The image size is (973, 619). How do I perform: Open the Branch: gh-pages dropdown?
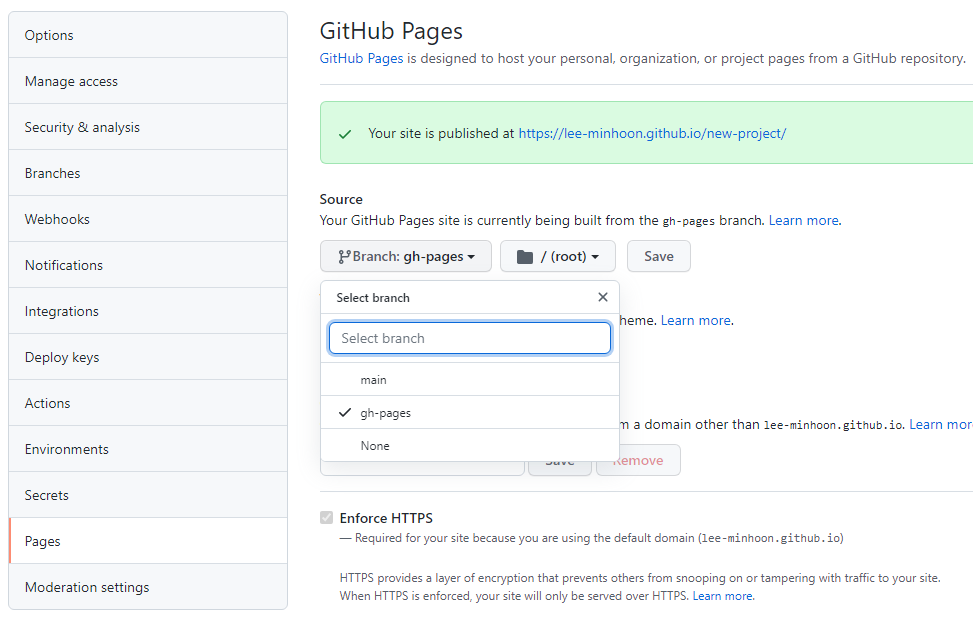406,256
